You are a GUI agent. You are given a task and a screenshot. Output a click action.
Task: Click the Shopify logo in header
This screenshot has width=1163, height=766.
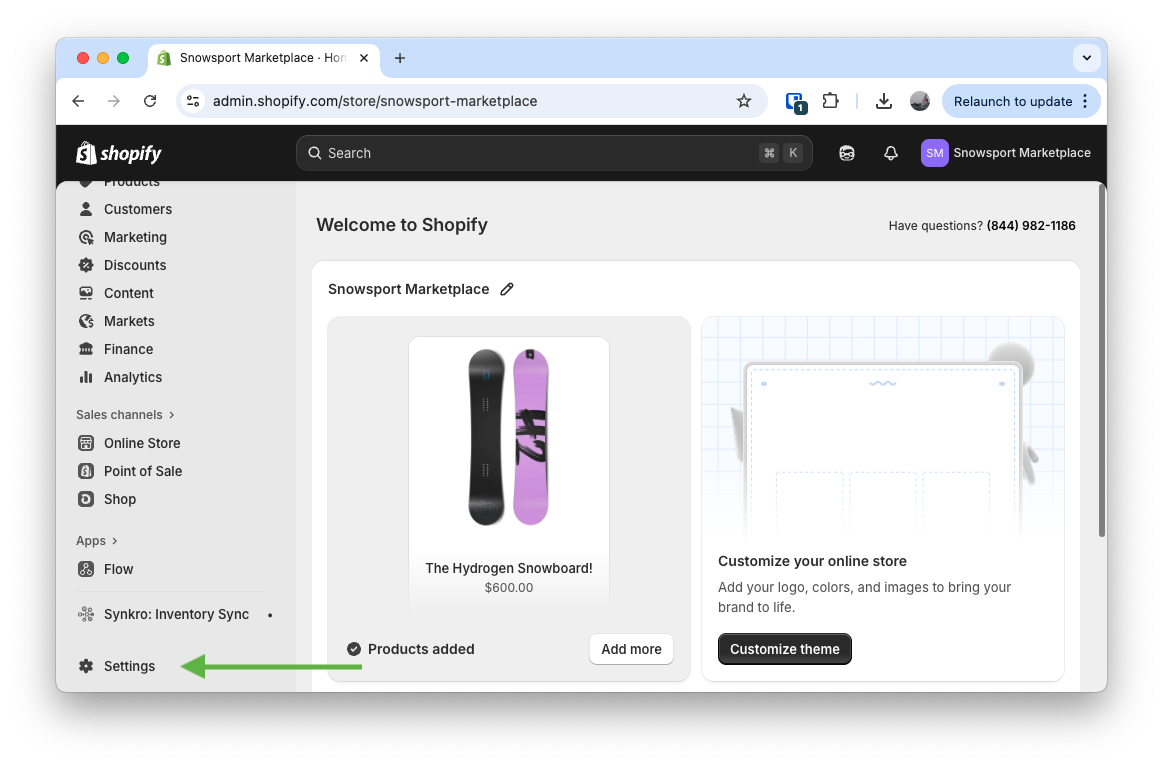point(119,153)
